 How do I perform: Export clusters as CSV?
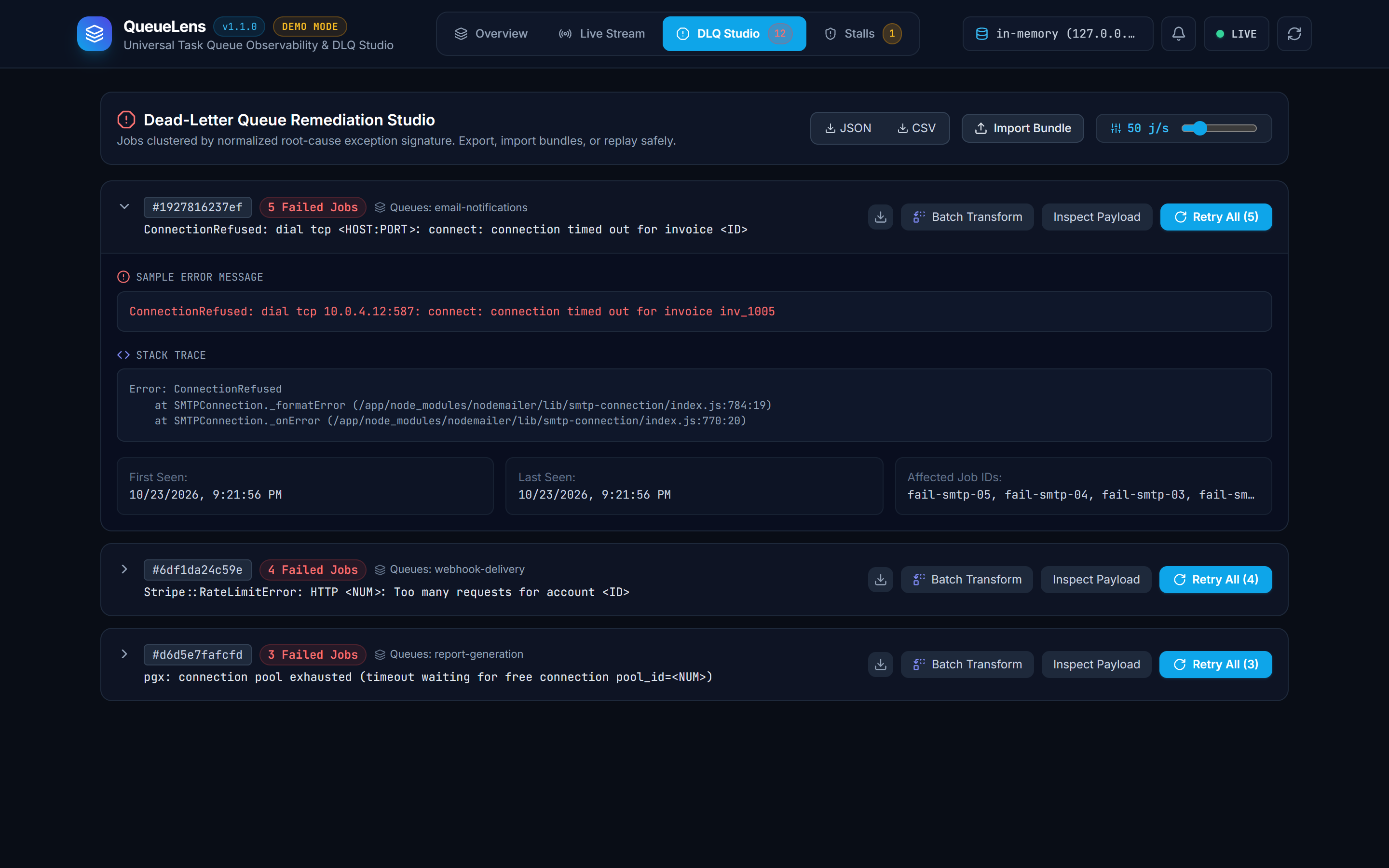pyautogui.click(x=916, y=128)
